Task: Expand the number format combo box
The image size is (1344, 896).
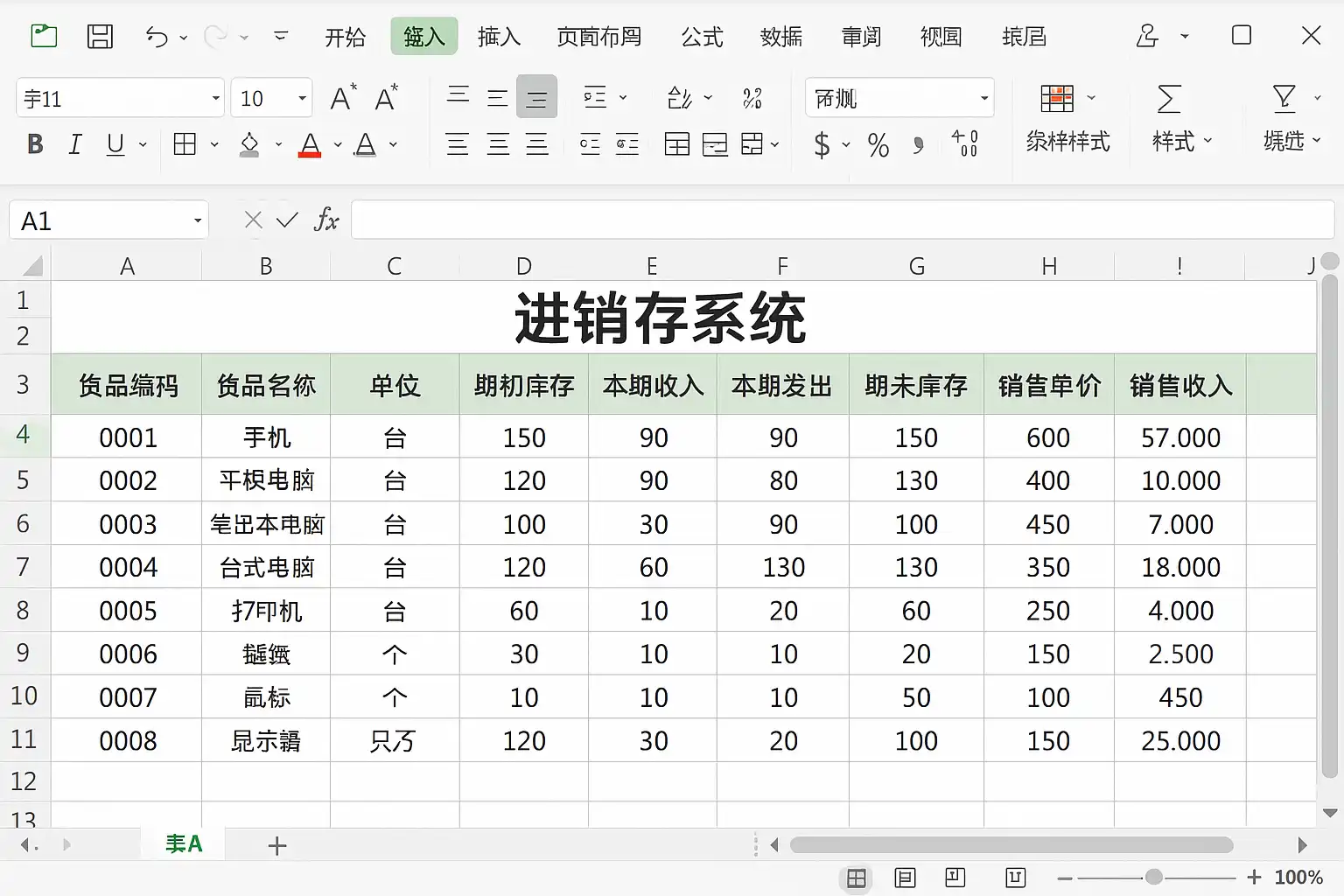Action: click(983, 99)
